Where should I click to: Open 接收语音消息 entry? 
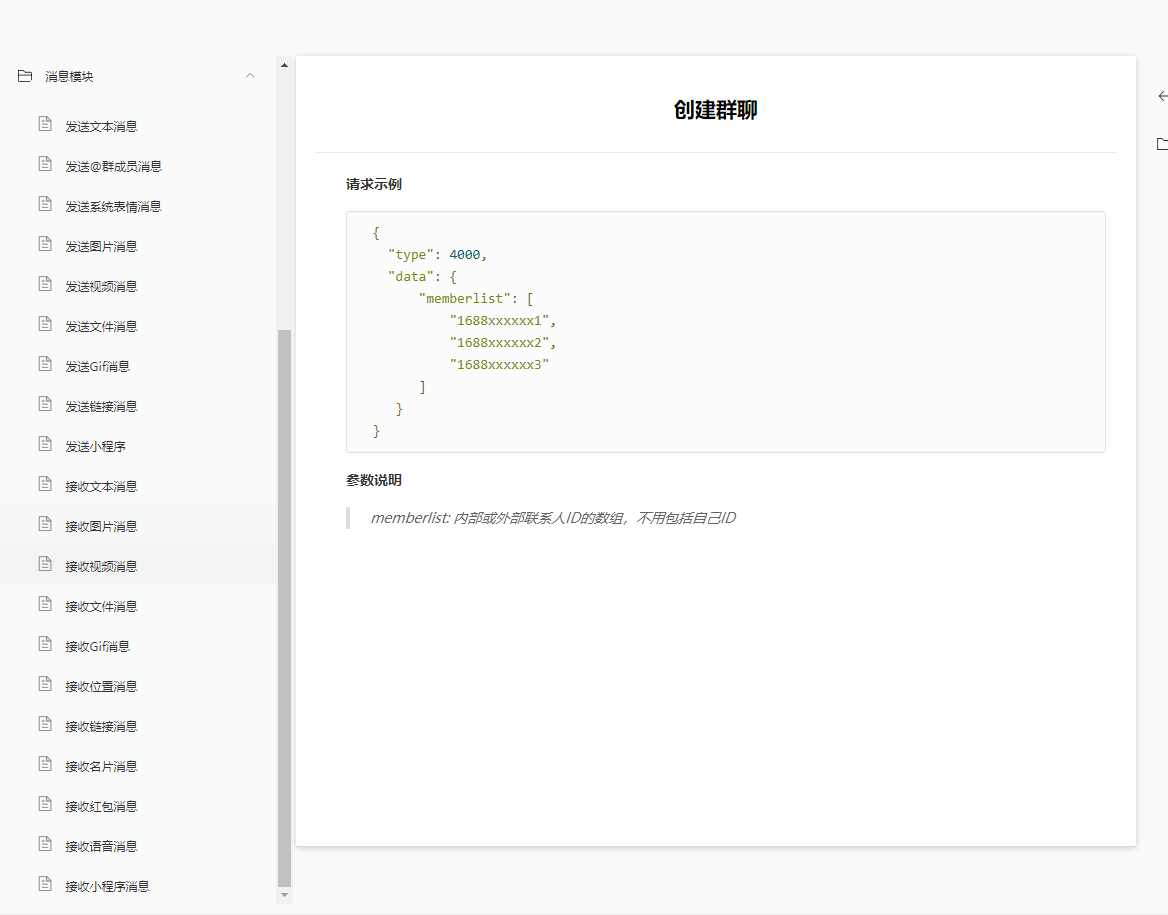(101, 846)
